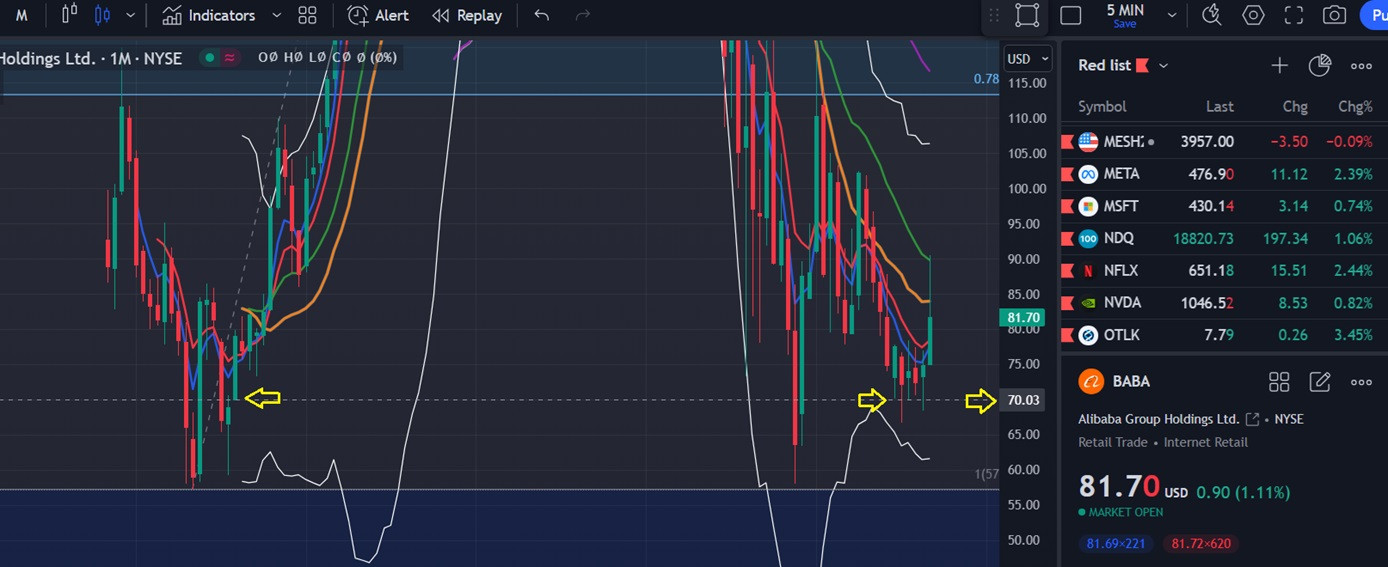Open the indicator templates grid icon
This screenshot has width=1388, height=567.
pos(307,15)
